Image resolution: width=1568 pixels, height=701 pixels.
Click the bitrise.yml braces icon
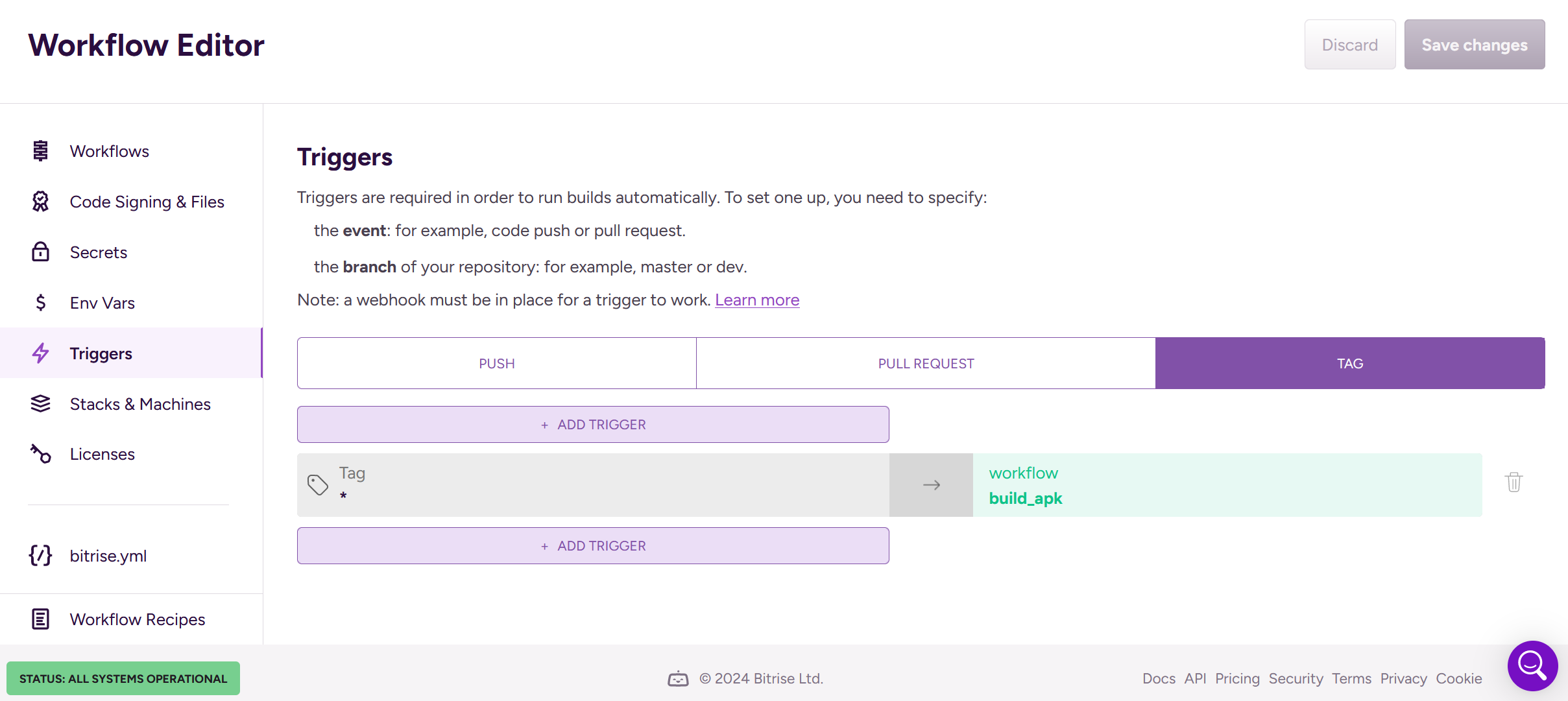tap(40, 556)
